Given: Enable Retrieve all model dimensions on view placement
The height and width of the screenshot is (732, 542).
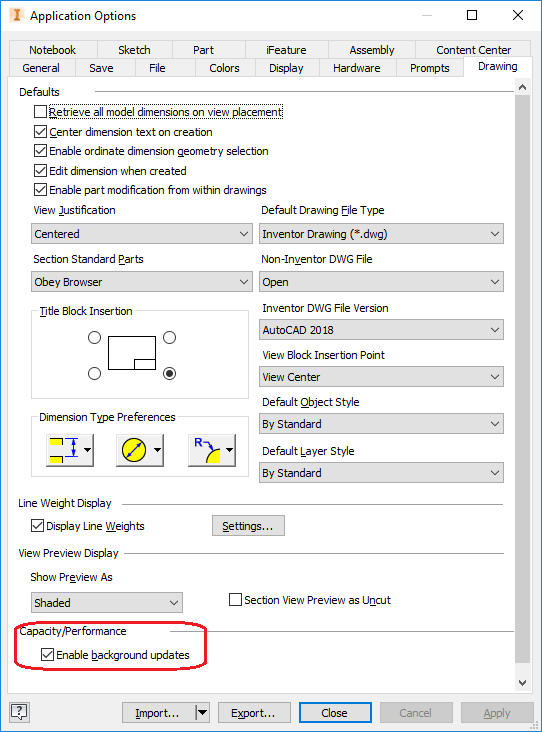Looking at the screenshot, I should coord(41,112).
